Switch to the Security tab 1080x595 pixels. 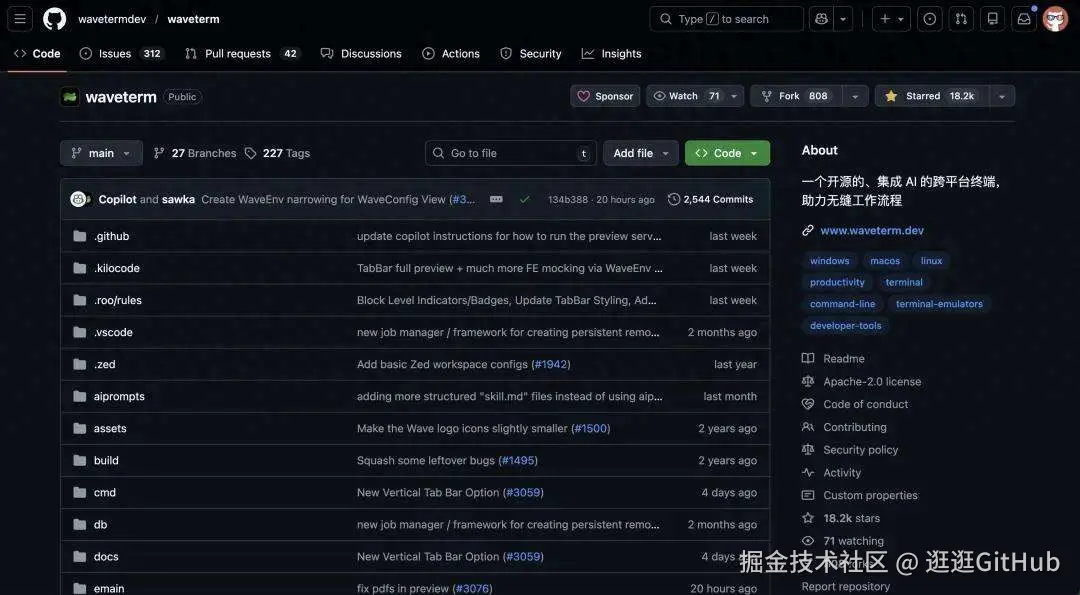(x=531, y=54)
